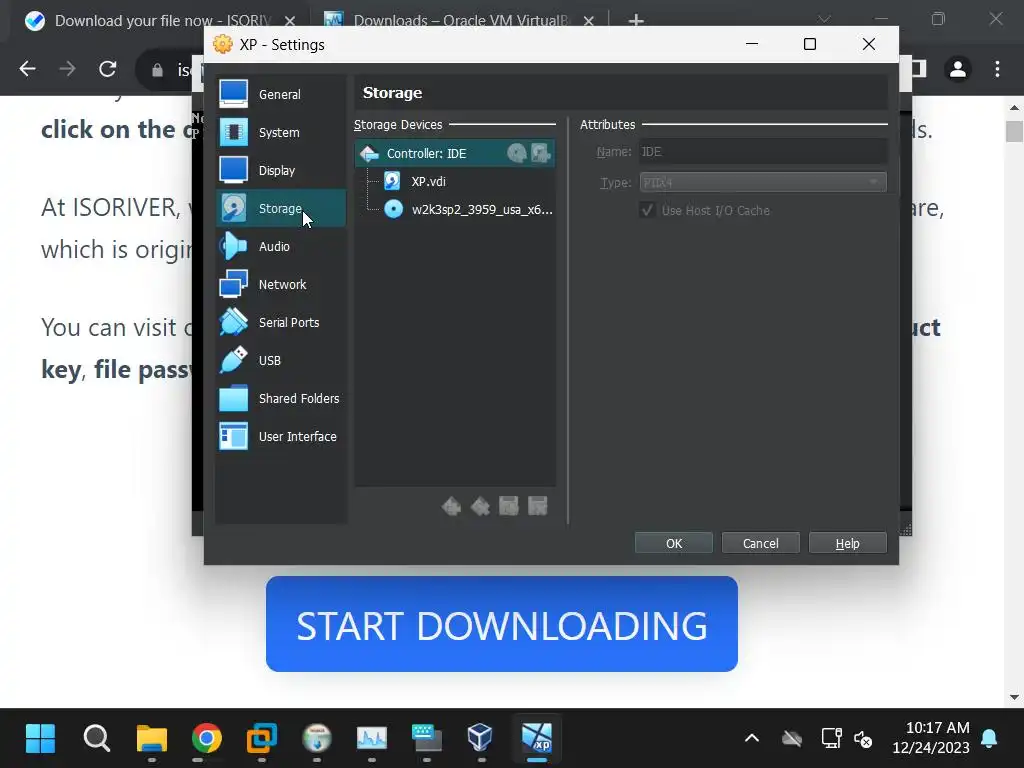The image size is (1024, 768).
Task: Go forward in browser history
Action: tap(67, 69)
